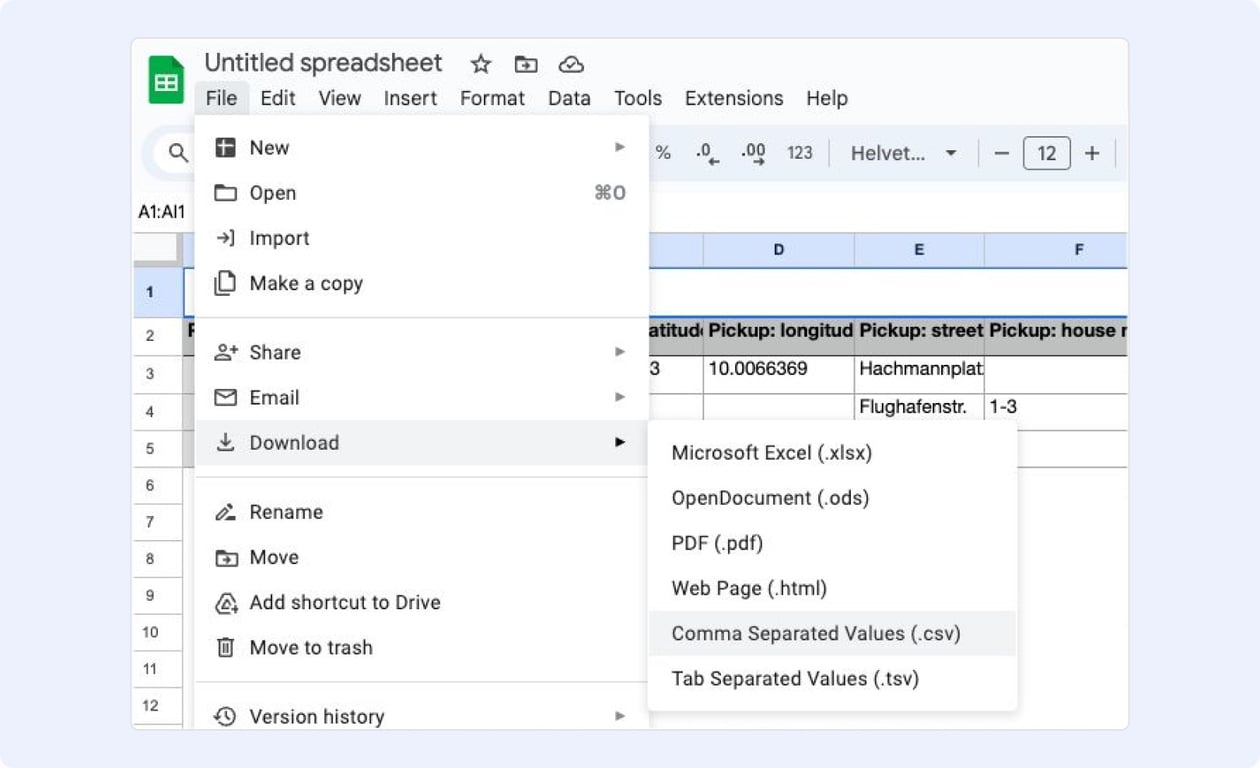The width and height of the screenshot is (1260, 768).
Task: Open the Helvet... font dropdown
Action: pos(903,153)
